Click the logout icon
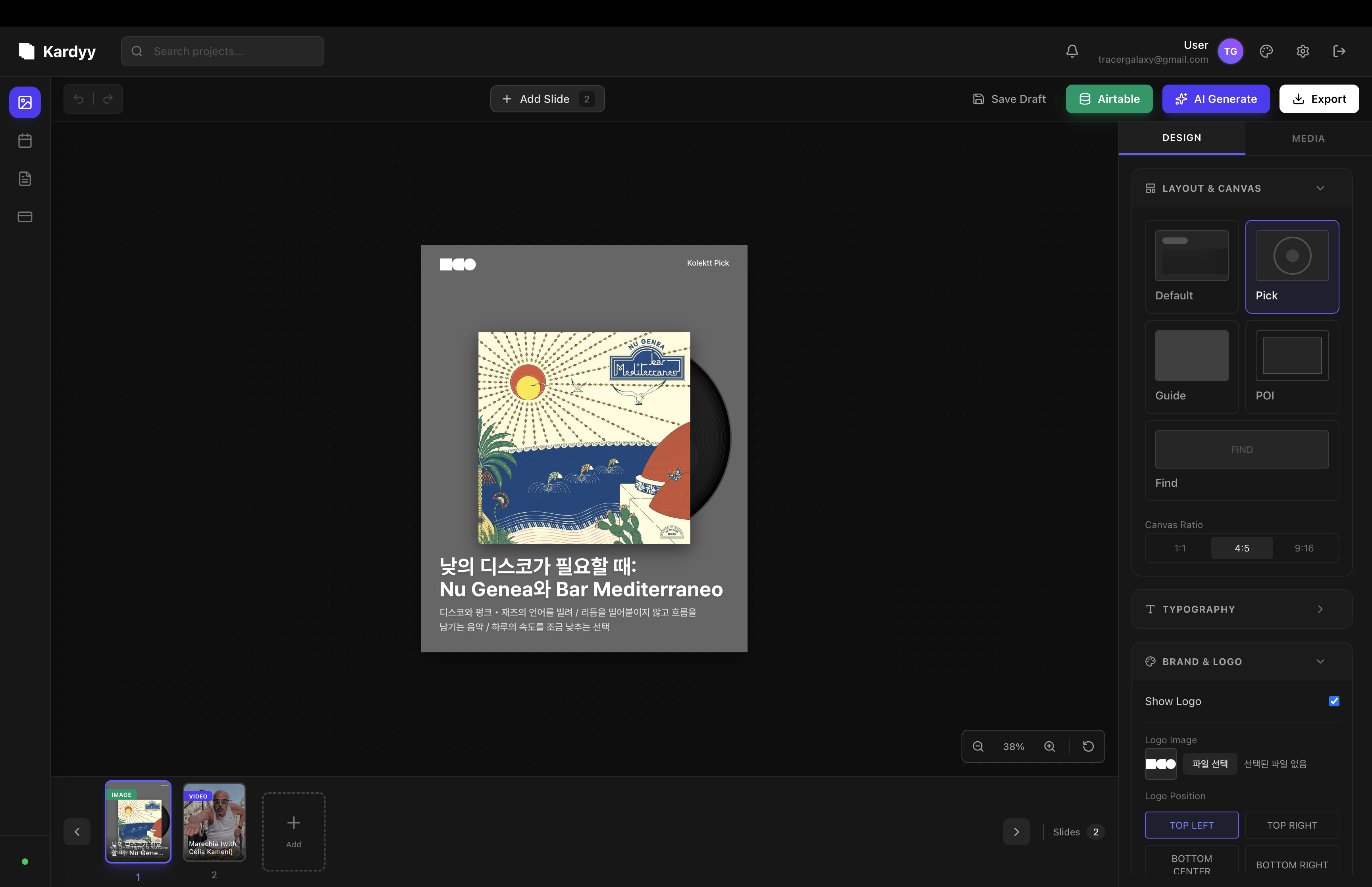Image resolution: width=1372 pixels, height=887 pixels. click(x=1339, y=51)
